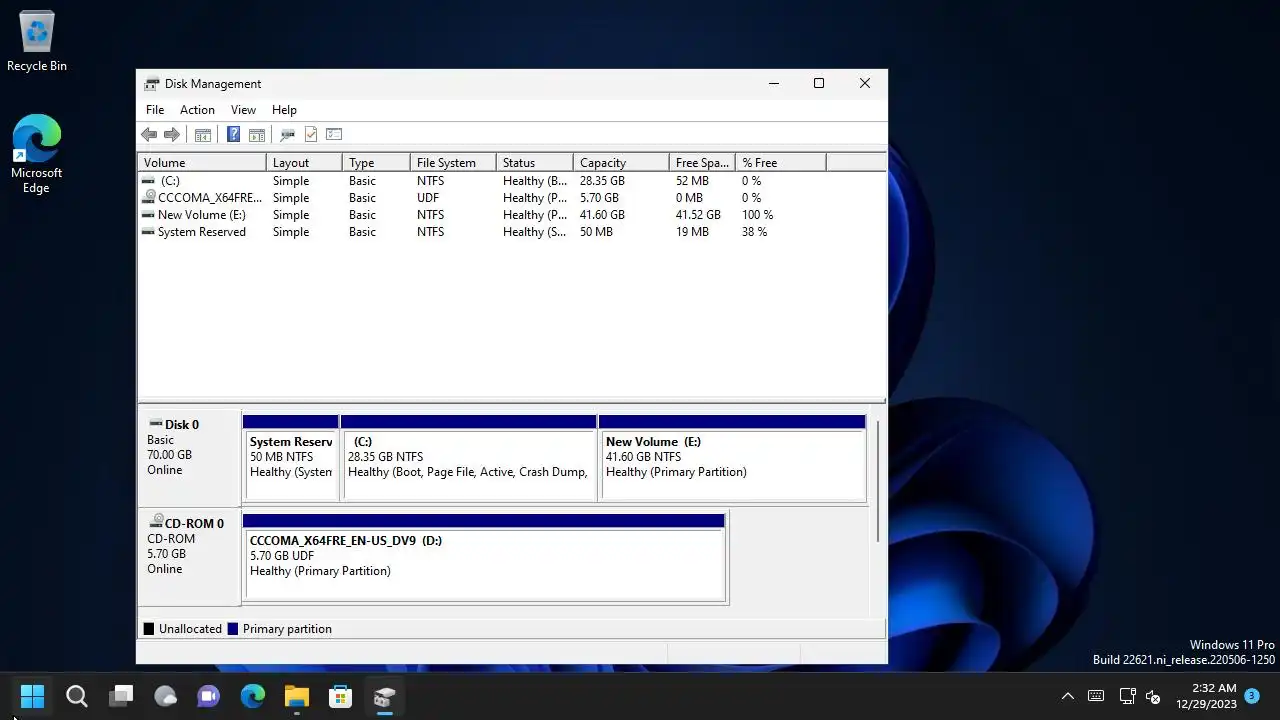Open the Widgets taskbar icon

(x=165, y=696)
